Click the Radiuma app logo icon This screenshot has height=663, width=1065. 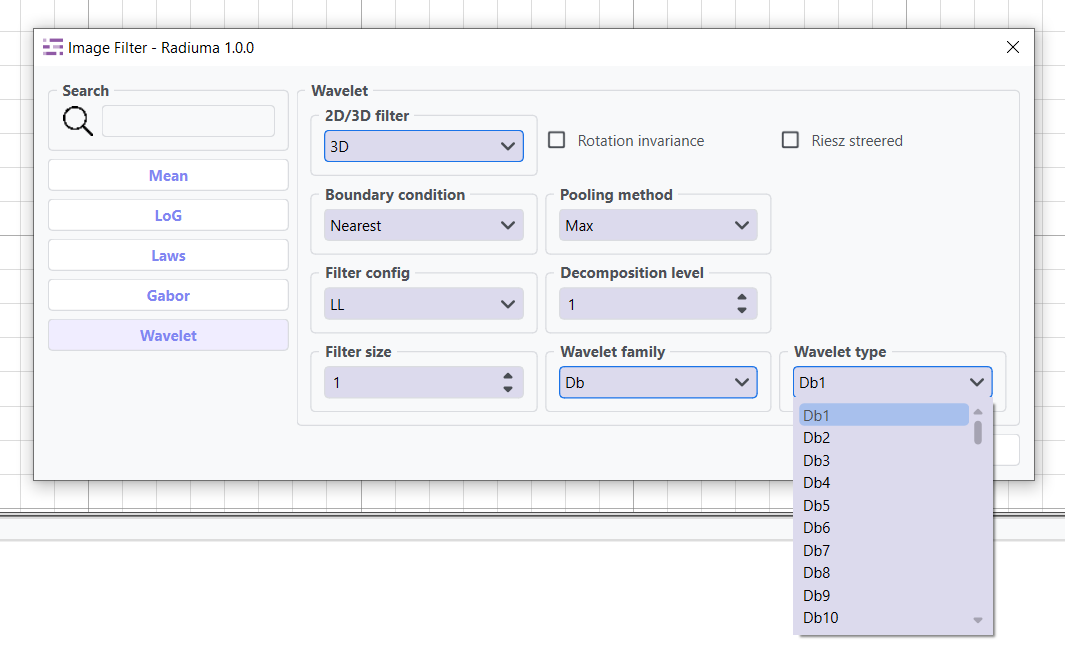(x=52, y=48)
